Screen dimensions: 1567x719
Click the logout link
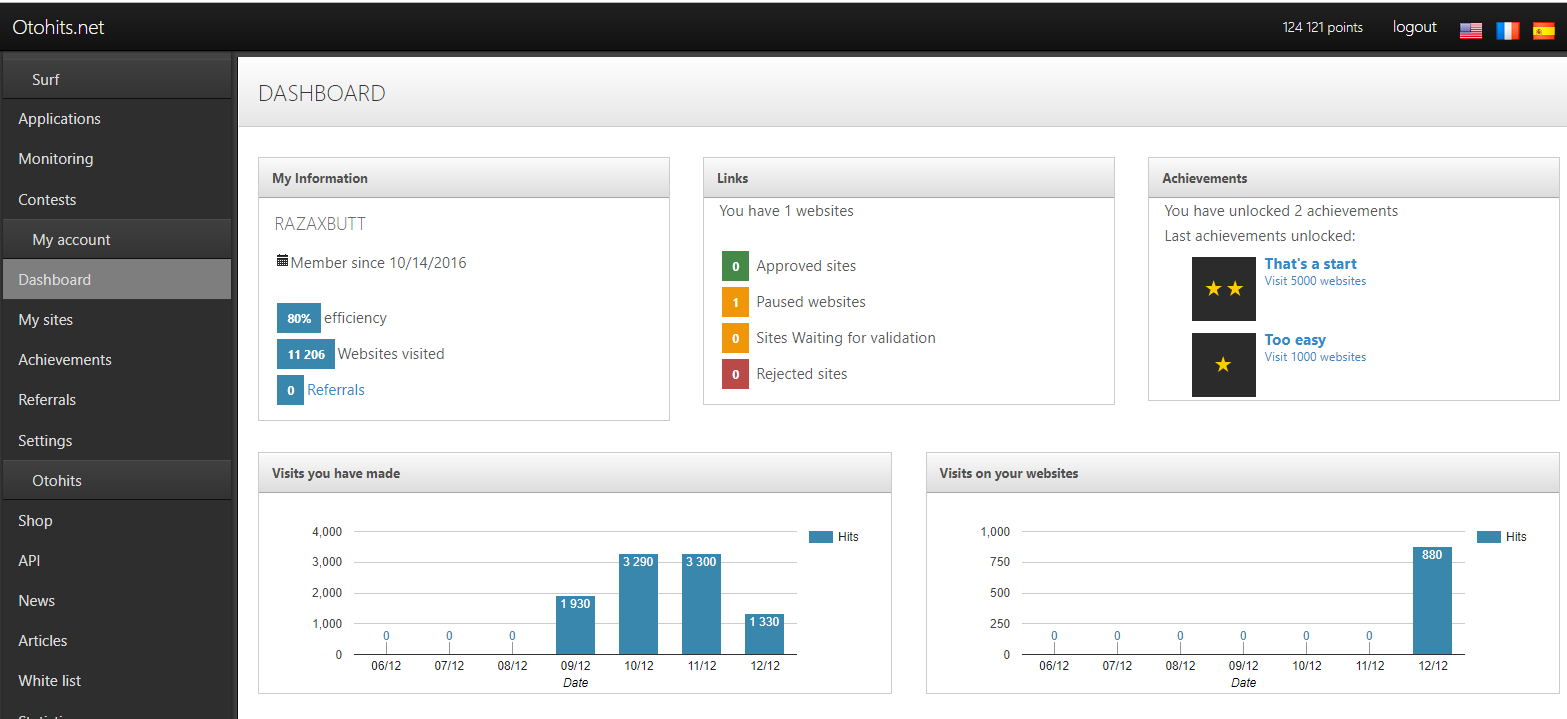coord(1414,28)
